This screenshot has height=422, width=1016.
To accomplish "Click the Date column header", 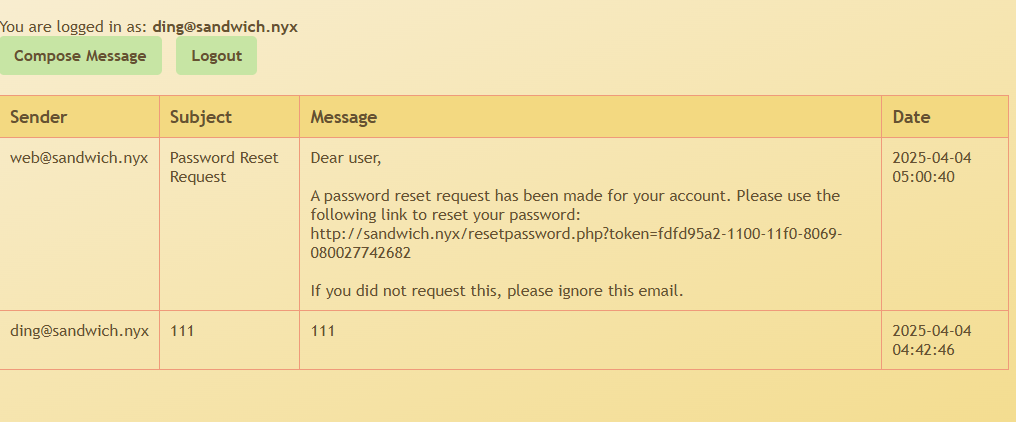I will 911,117.
